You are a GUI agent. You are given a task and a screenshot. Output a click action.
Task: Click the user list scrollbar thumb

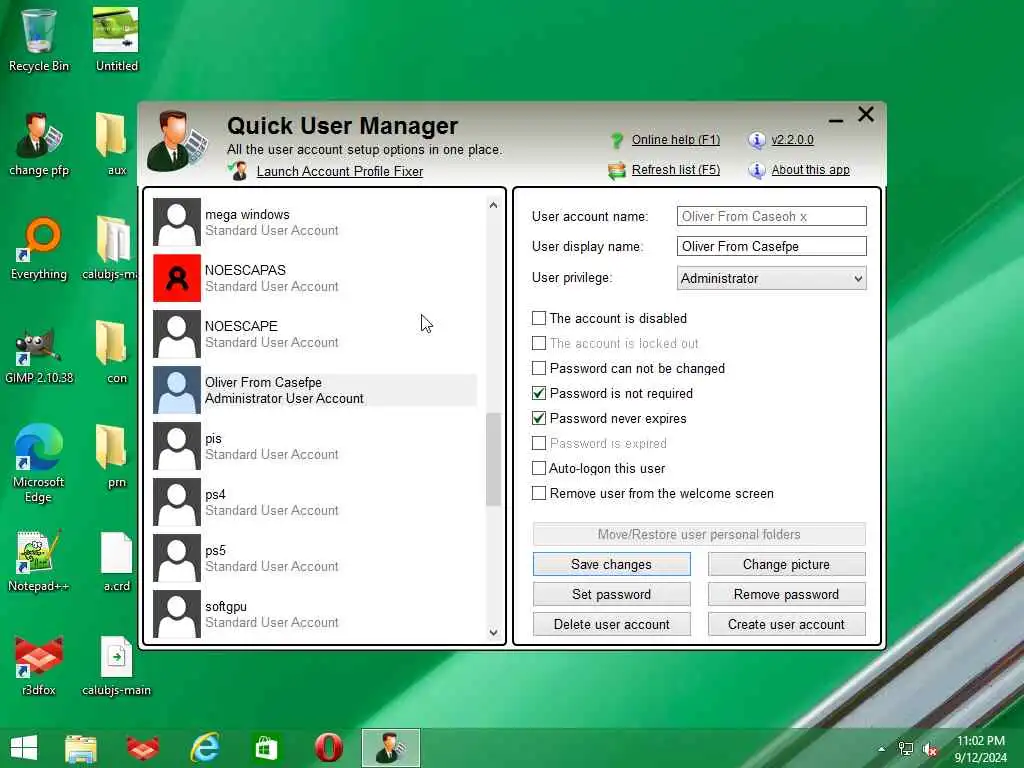(493, 459)
